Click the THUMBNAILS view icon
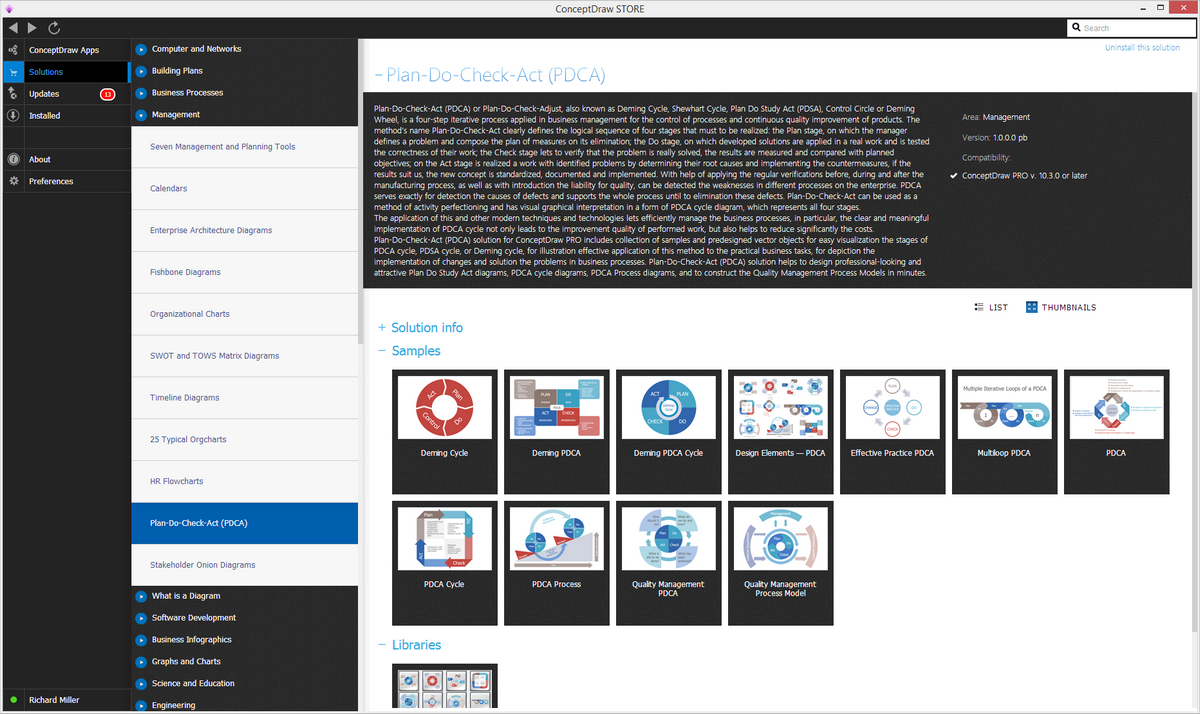 [x=1032, y=307]
